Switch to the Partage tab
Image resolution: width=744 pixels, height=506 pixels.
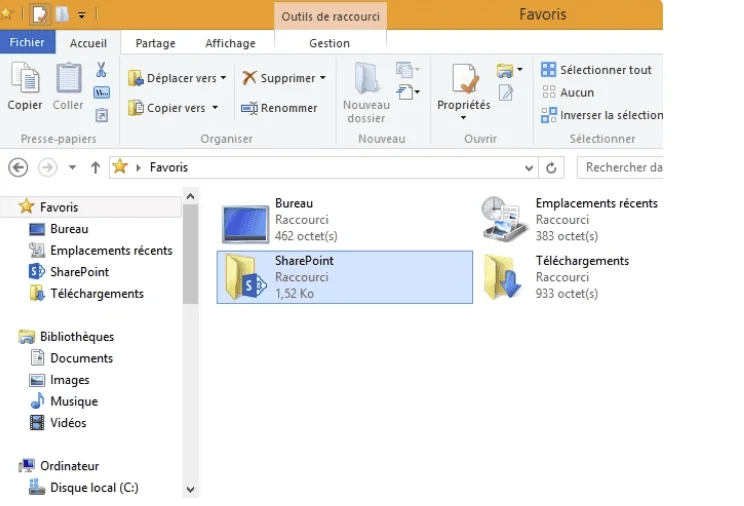coord(155,43)
